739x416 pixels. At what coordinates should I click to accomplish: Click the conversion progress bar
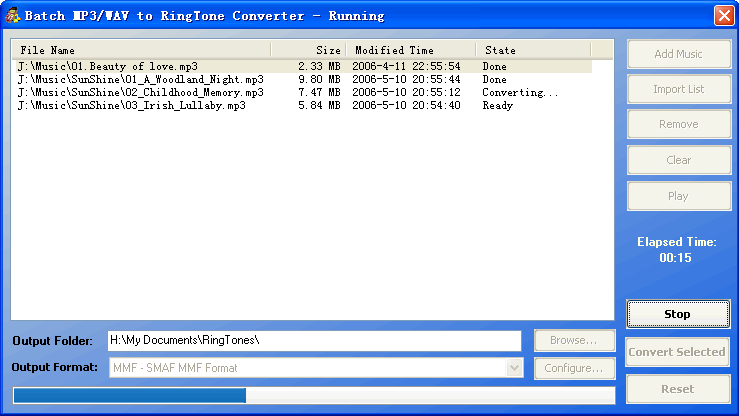(314, 395)
